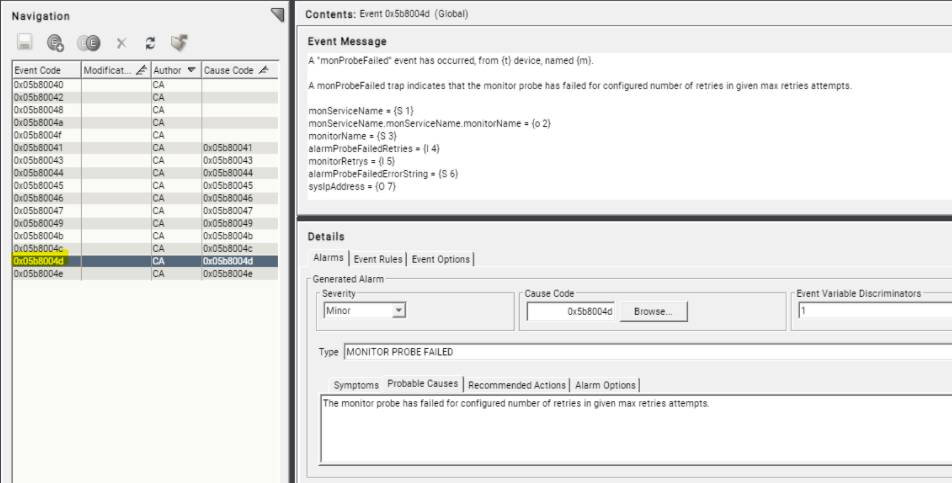Click the Event Variable Discriminators field
Image resolution: width=952 pixels, height=483 pixels.
click(875, 311)
